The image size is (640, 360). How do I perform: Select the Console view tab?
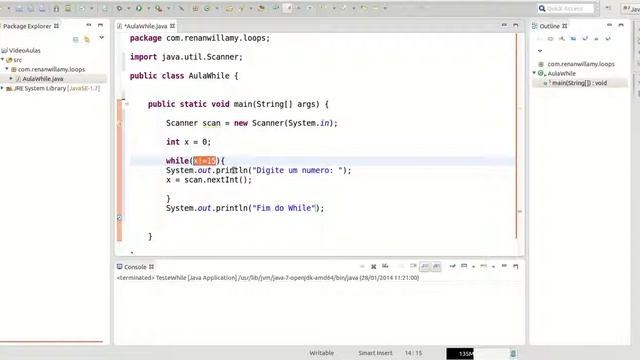tap(135, 267)
